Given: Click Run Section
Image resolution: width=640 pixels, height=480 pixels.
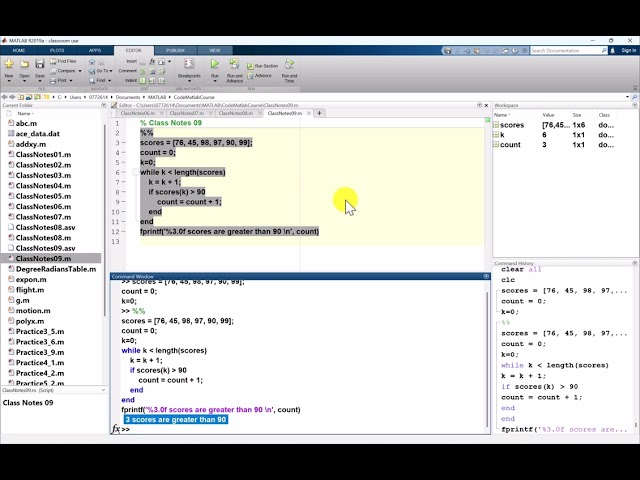Looking at the screenshot, I should (262, 66).
